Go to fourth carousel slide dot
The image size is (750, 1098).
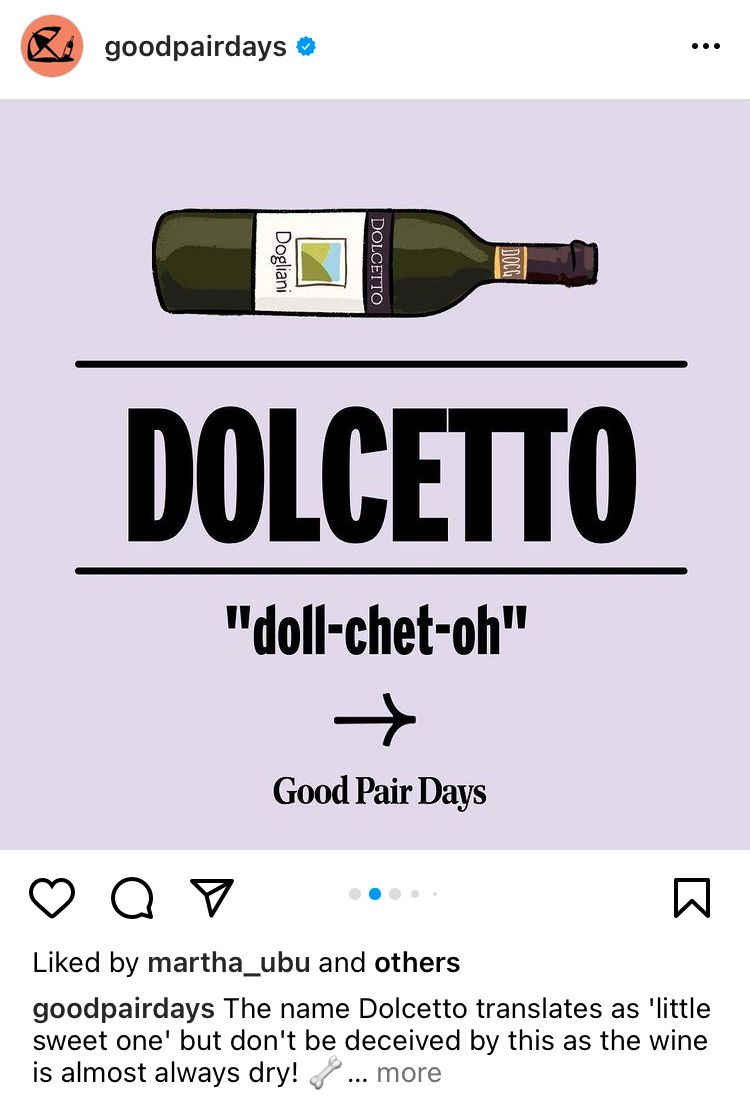point(415,894)
